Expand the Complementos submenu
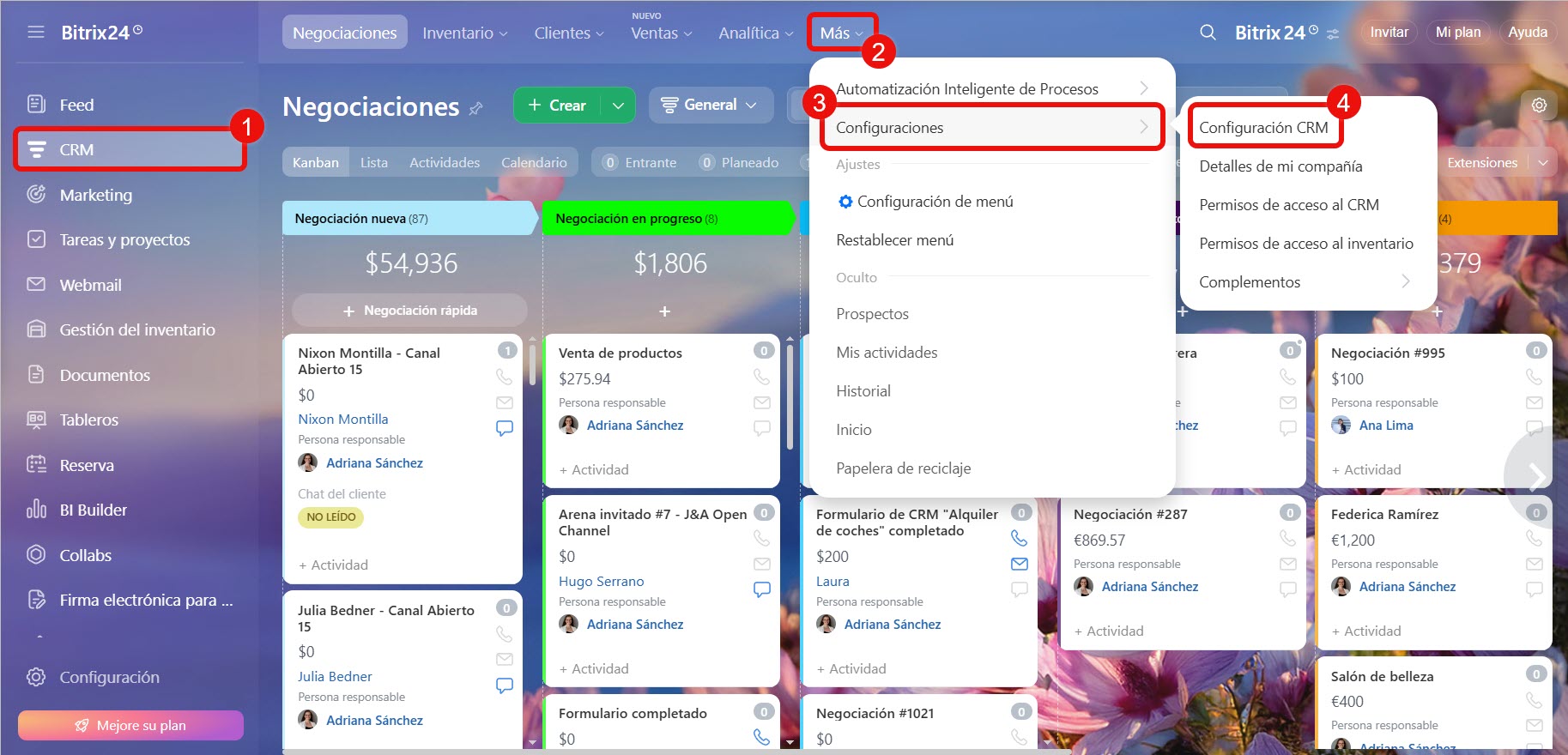The image size is (1568, 755). tap(1405, 281)
